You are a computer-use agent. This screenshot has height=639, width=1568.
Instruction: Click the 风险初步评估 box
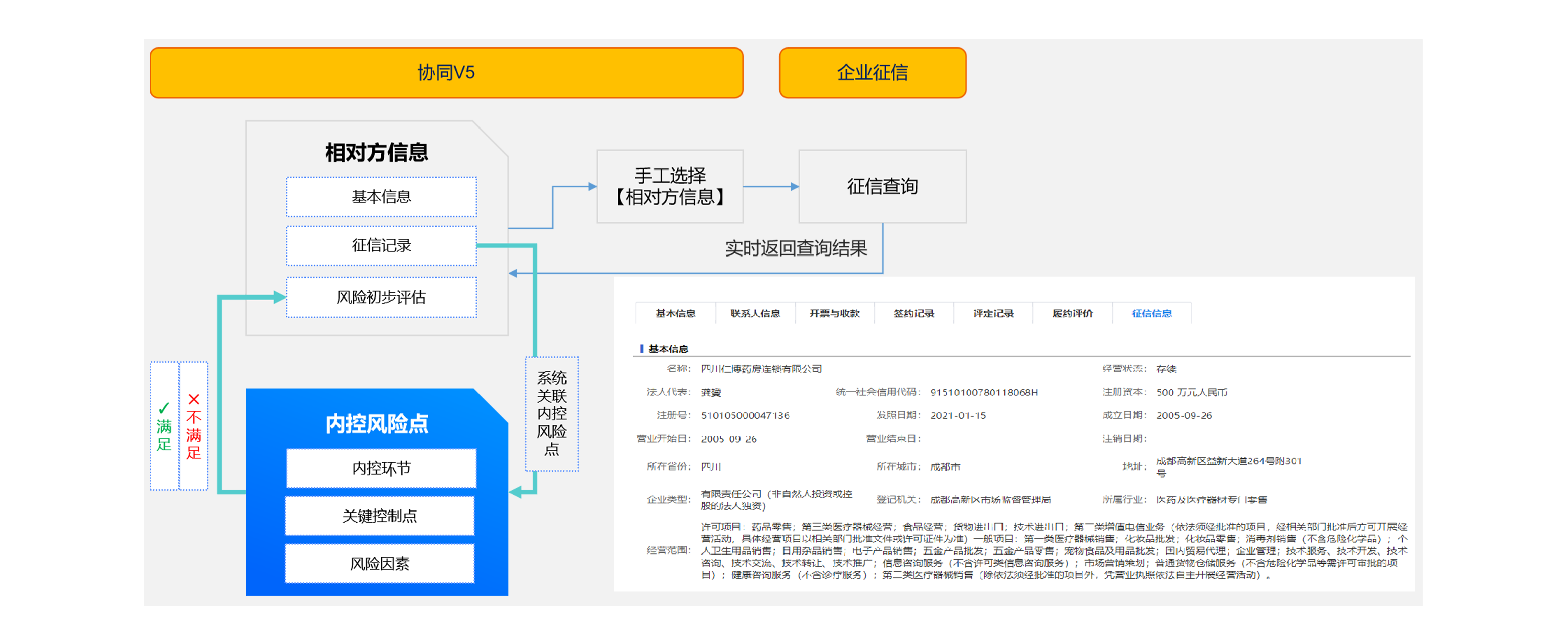pyautogui.click(x=381, y=297)
